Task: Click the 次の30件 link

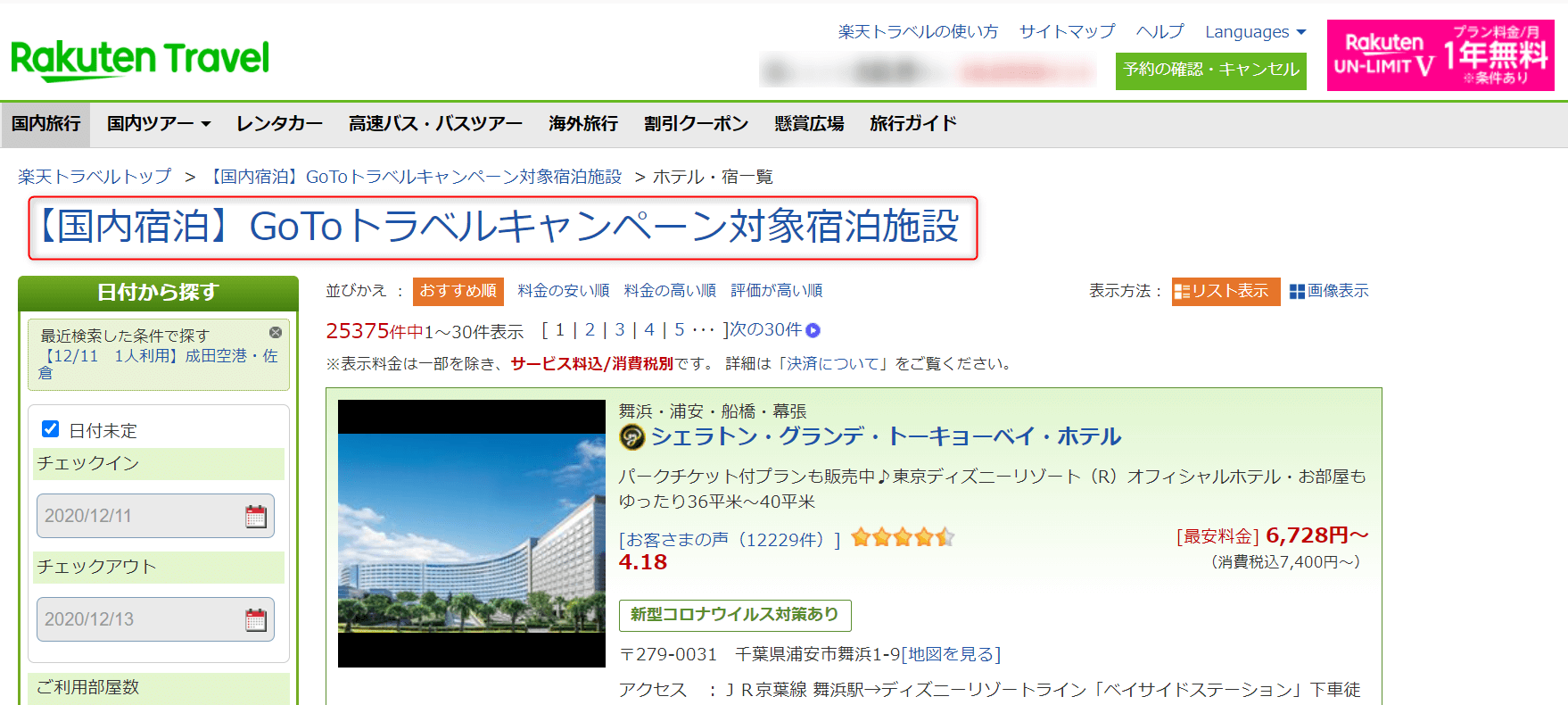Action: pyautogui.click(x=765, y=330)
